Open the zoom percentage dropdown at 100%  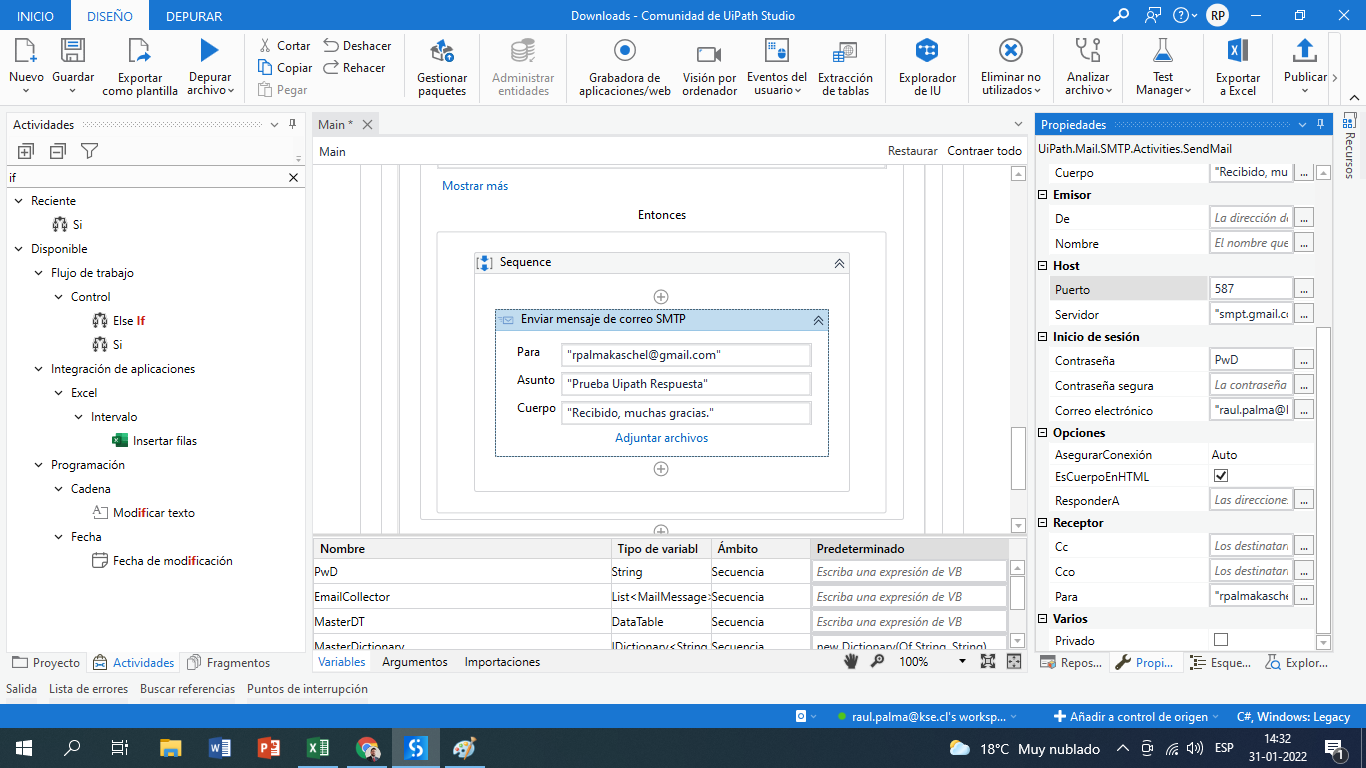[x=962, y=662]
